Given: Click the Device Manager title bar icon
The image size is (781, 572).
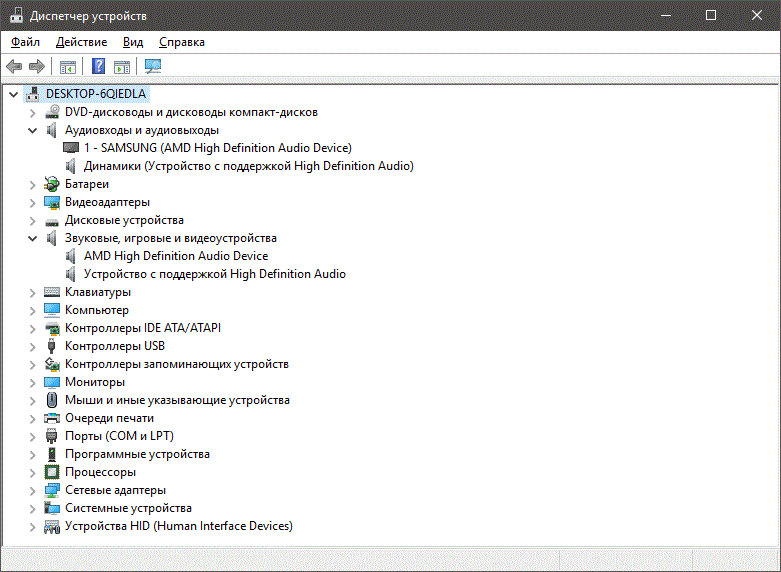Looking at the screenshot, I should tap(16, 15).
